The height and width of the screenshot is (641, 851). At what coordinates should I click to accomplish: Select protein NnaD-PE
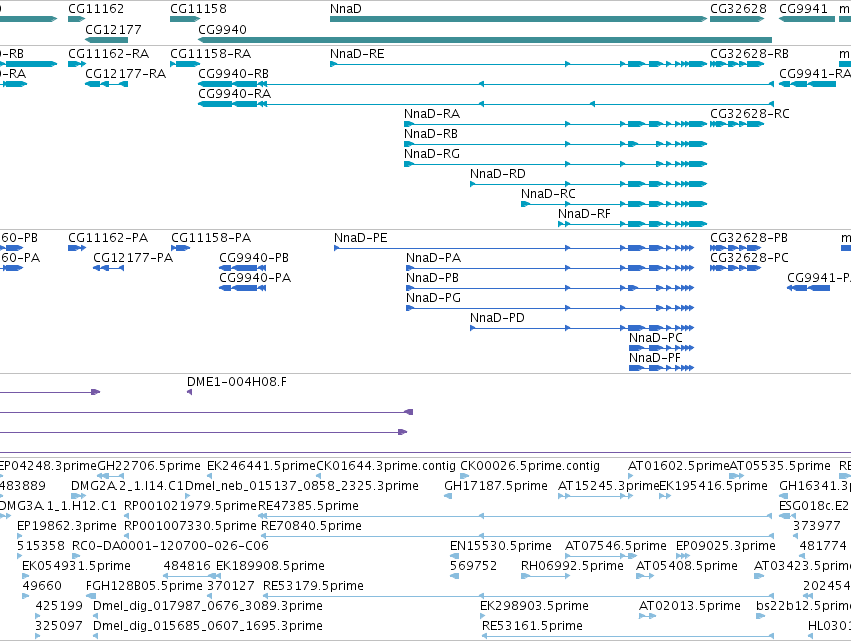coord(514,248)
